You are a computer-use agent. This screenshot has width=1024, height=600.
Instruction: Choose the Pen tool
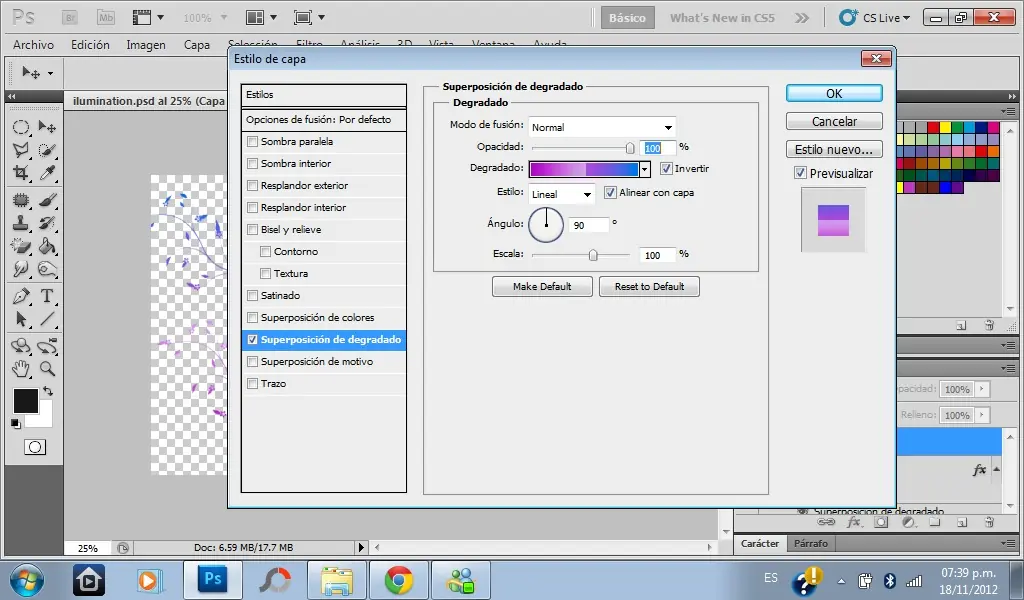click(x=20, y=296)
